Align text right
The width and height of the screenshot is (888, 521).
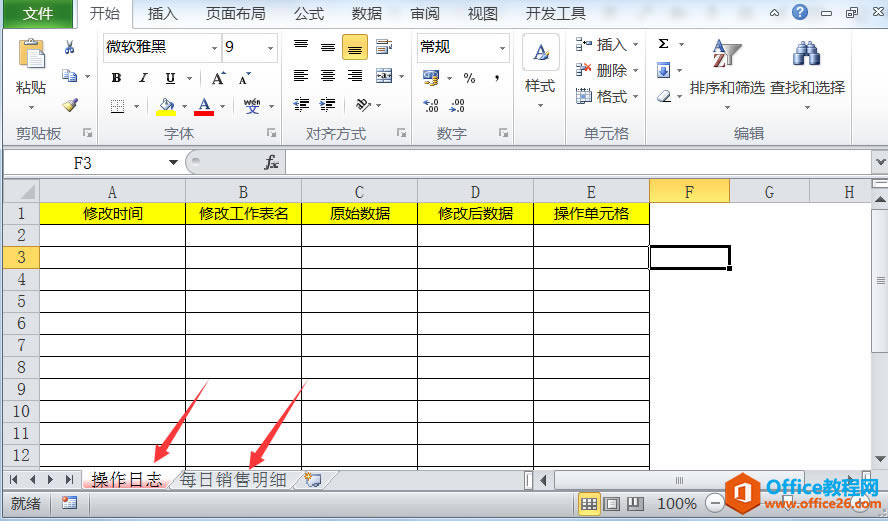click(x=355, y=76)
